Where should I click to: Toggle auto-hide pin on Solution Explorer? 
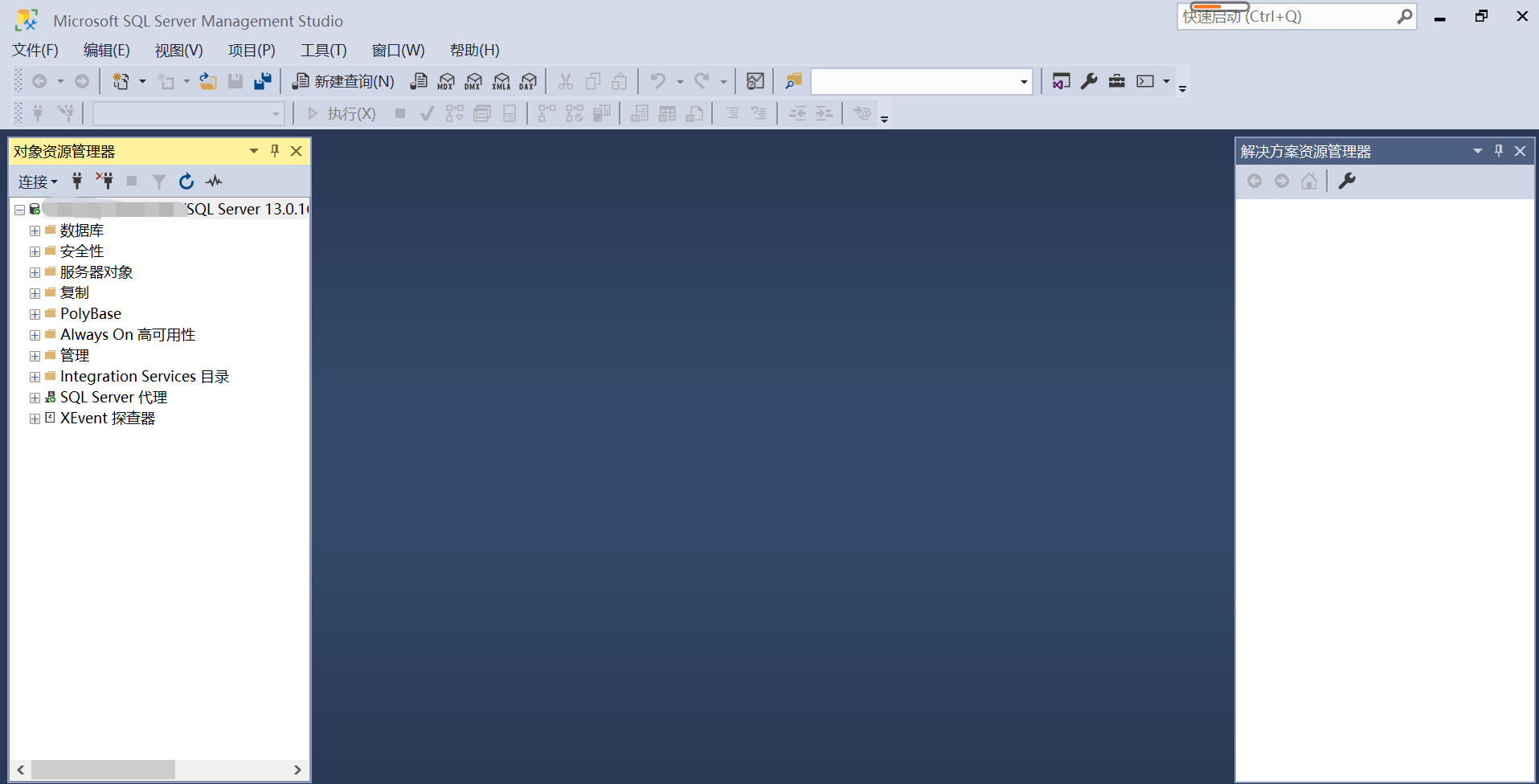[x=1499, y=151]
